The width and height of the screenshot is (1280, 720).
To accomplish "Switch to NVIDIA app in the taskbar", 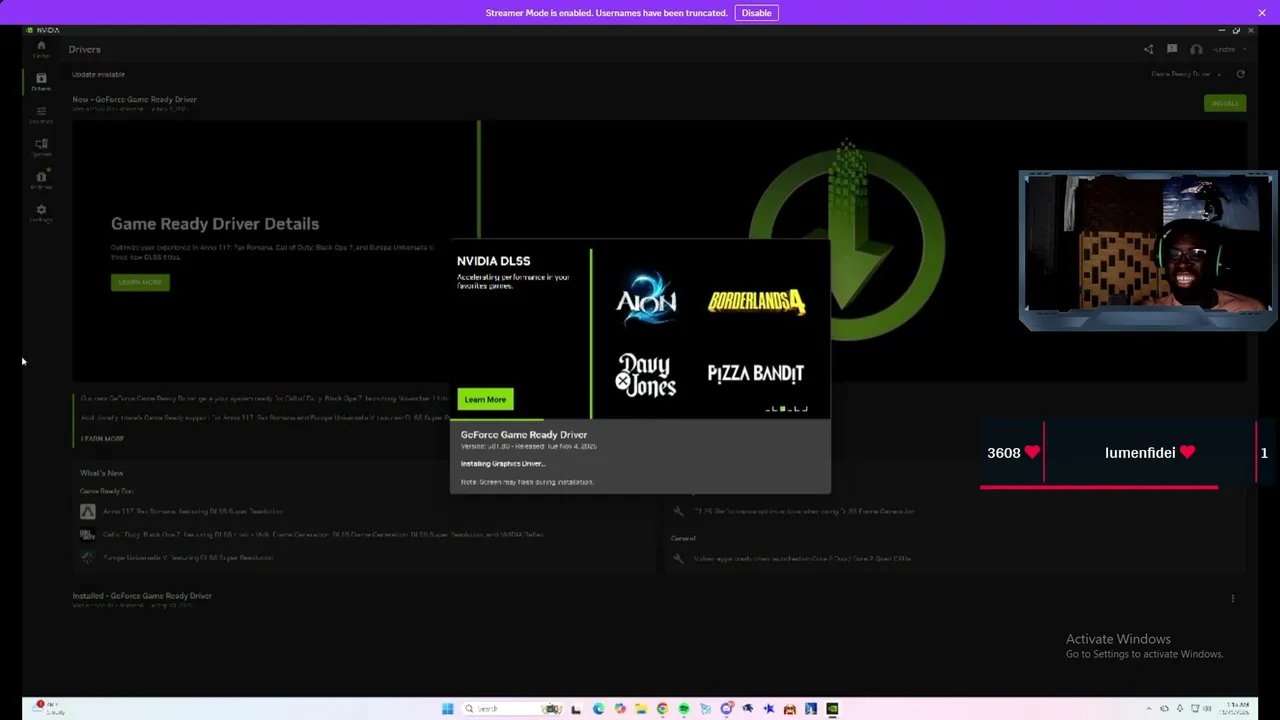I will tap(832, 709).
